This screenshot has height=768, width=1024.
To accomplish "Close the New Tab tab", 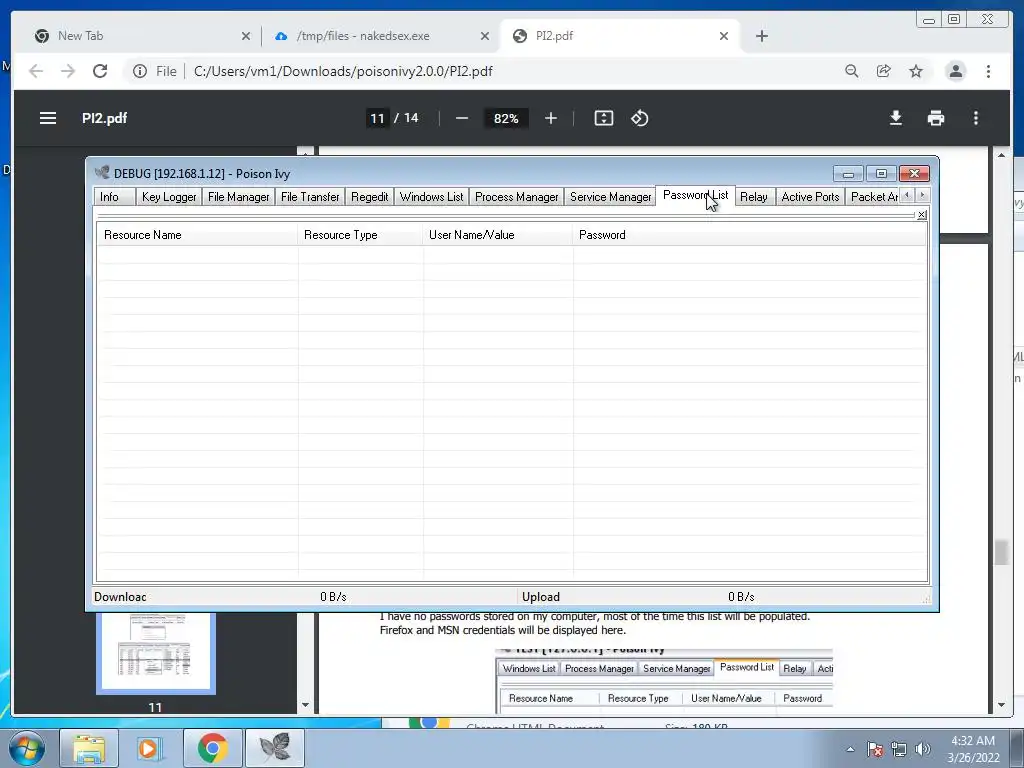I will 246,36.
